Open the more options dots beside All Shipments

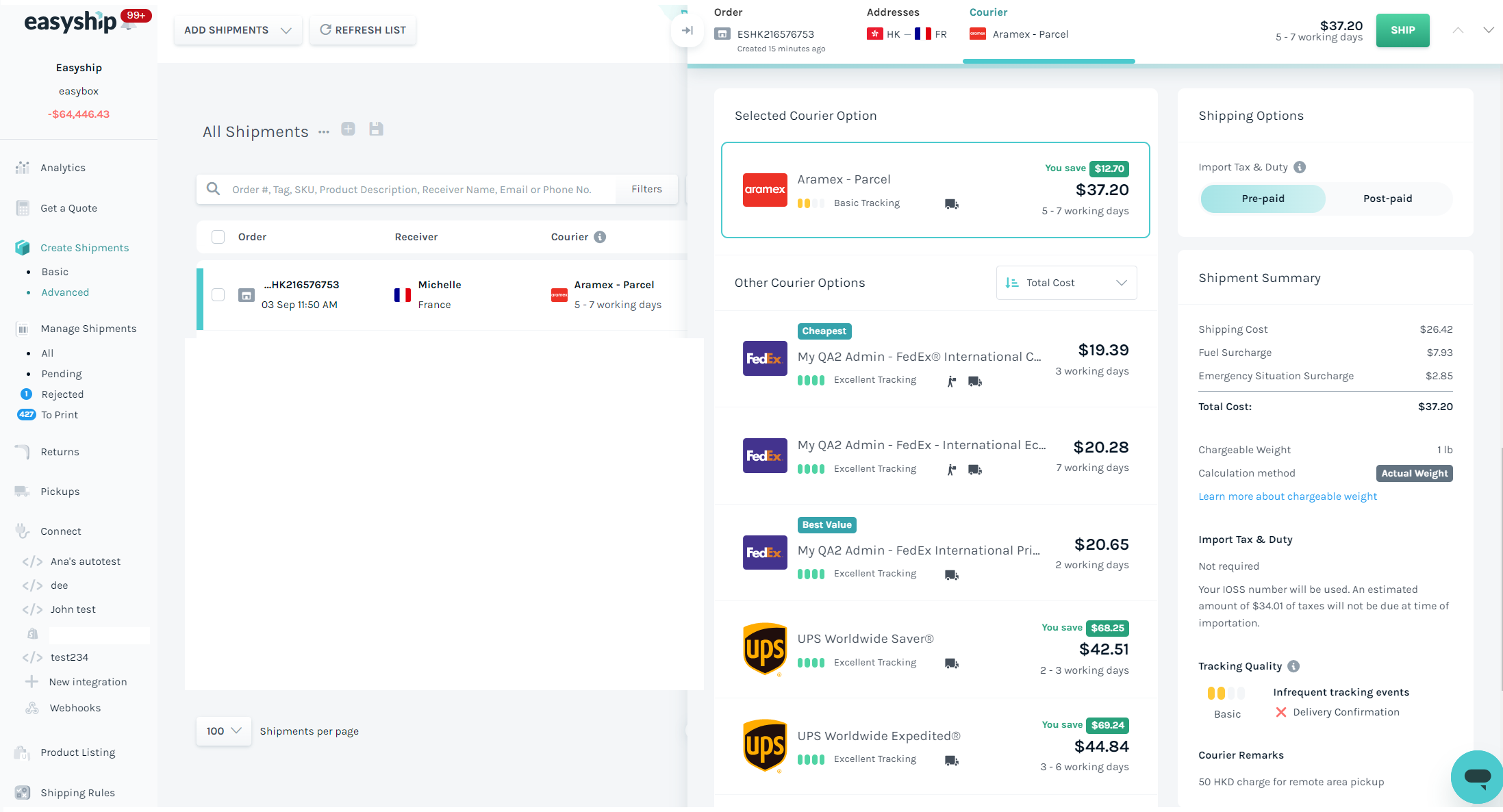point(324,132)
